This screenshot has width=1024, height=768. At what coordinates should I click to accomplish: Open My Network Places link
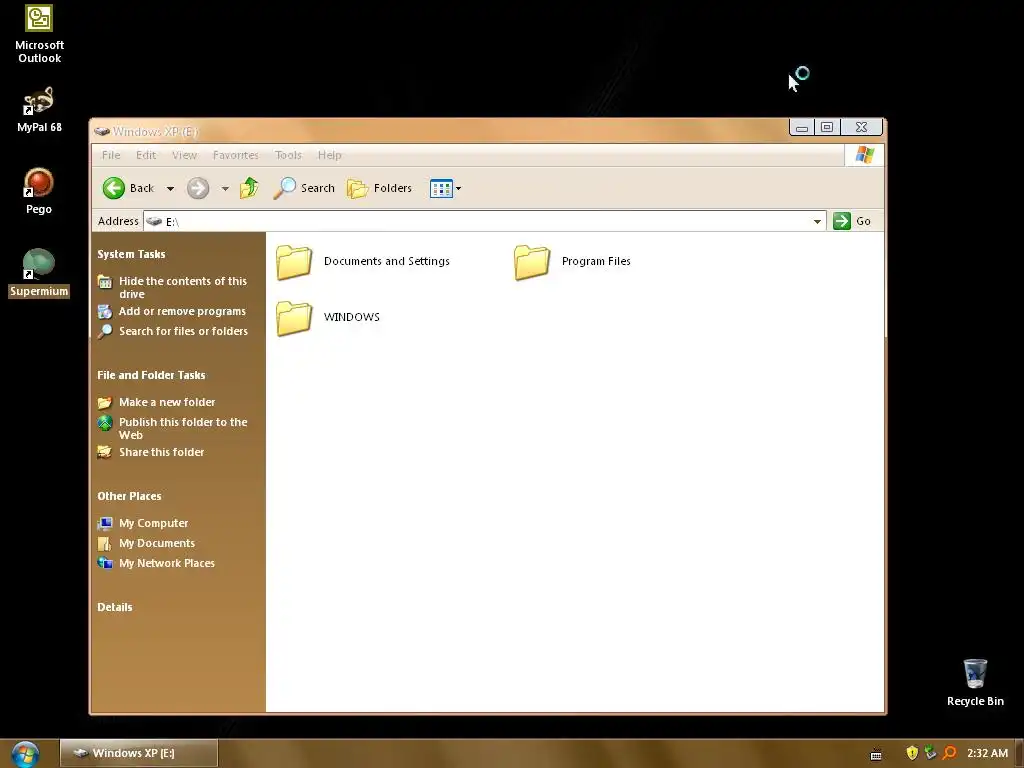point(167,563)
